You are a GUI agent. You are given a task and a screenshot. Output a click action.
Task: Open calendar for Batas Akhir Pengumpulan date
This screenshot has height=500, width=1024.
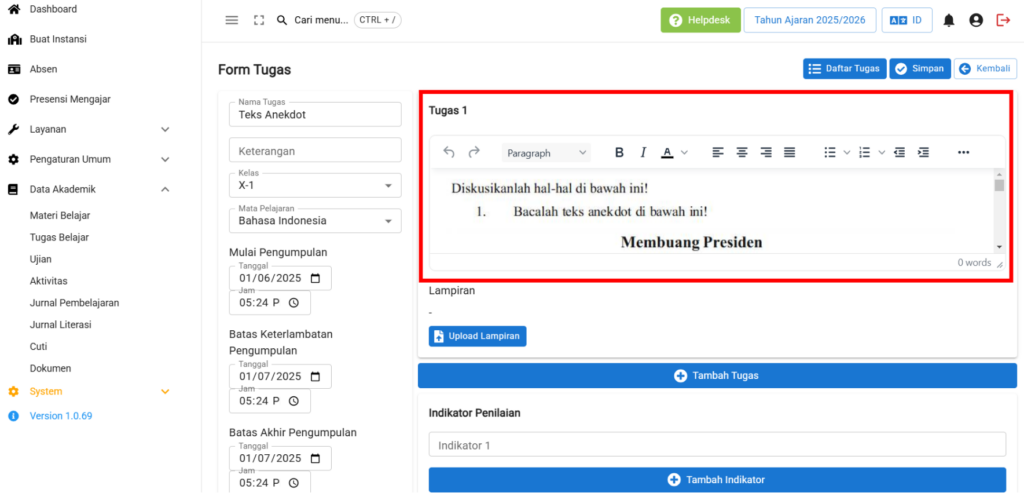315,458
